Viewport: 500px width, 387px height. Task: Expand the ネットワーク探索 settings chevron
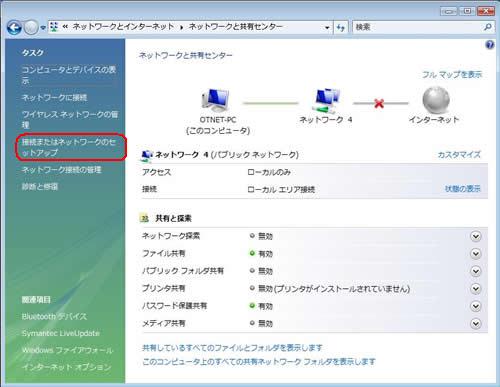[x=476, y=236]
